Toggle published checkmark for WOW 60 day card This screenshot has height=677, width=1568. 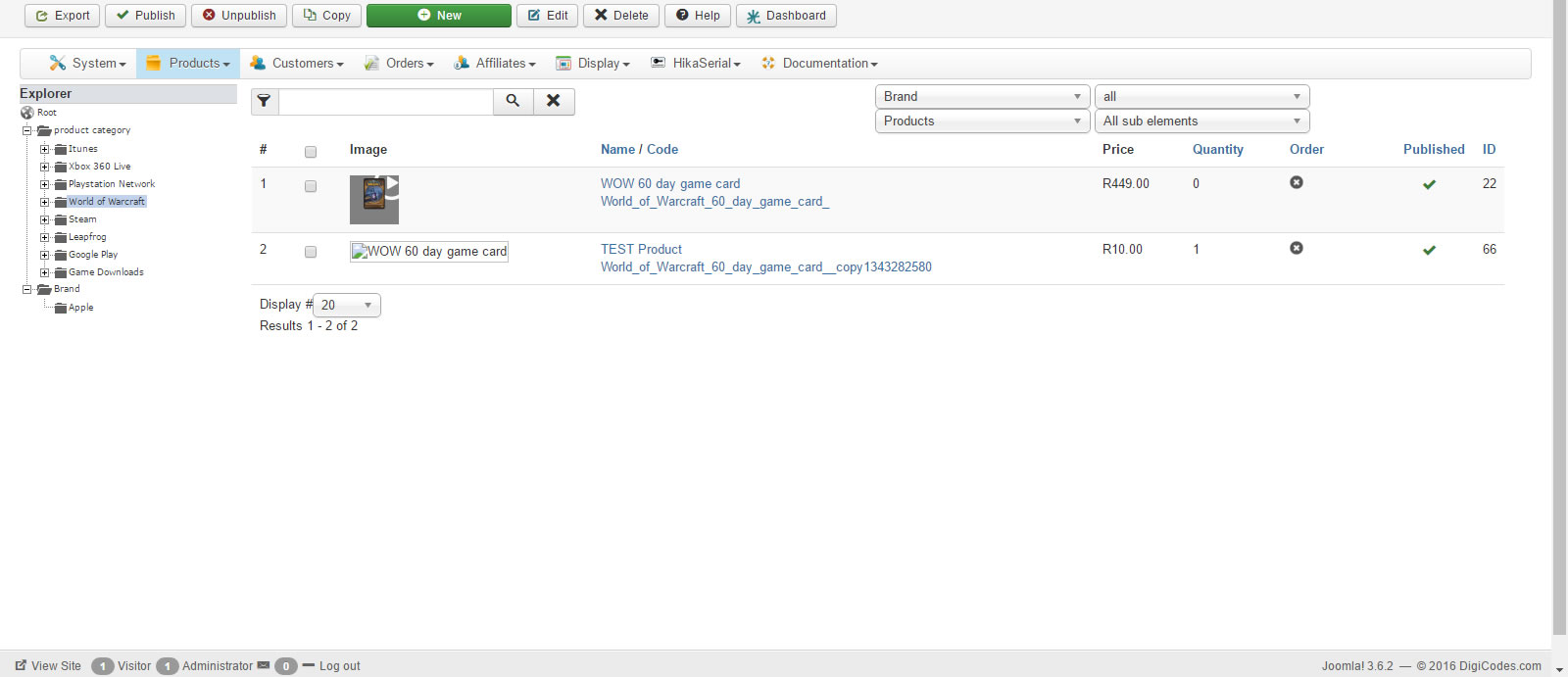pos(1429,184)
